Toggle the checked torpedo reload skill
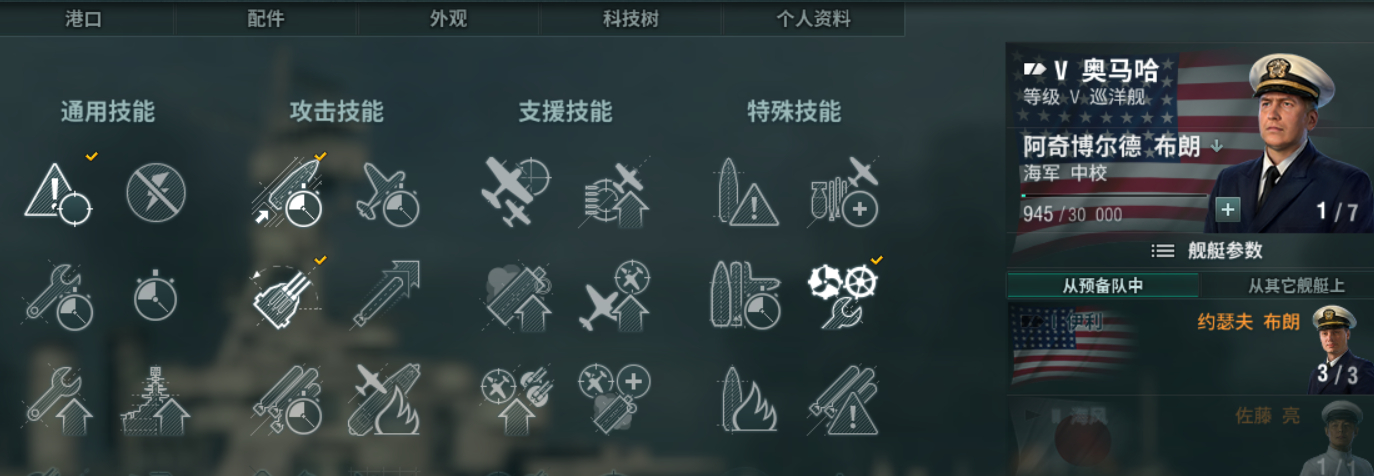The height and width of the screenshot is (476, 1374). point(287,192)
